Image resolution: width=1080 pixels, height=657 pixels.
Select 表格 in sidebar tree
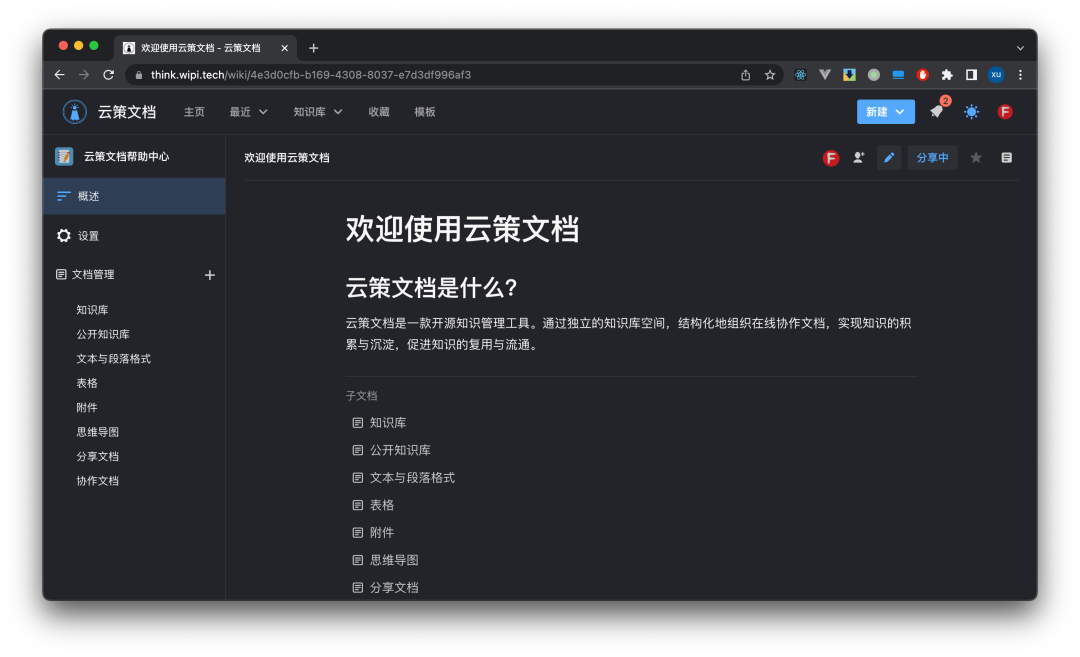[x=87, y=383]
